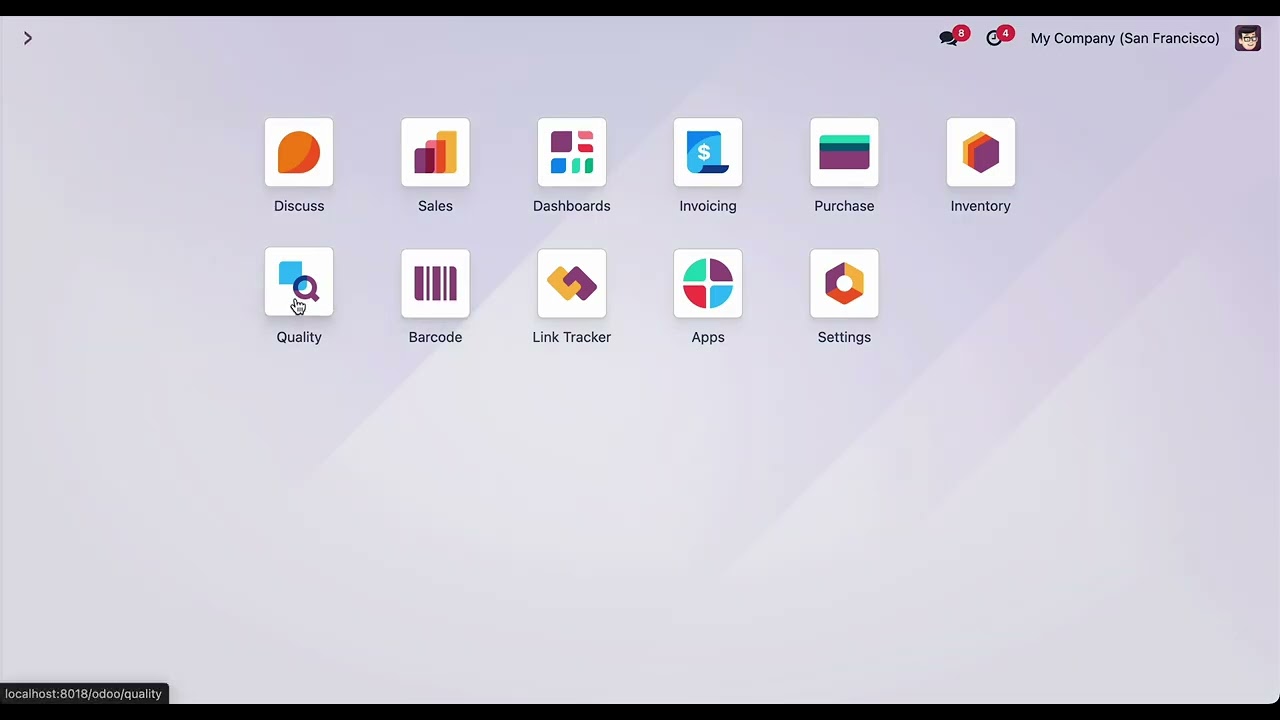Open the Invoicing app
The height and width of the screenshot is (720, 1280).
[708, 152]
